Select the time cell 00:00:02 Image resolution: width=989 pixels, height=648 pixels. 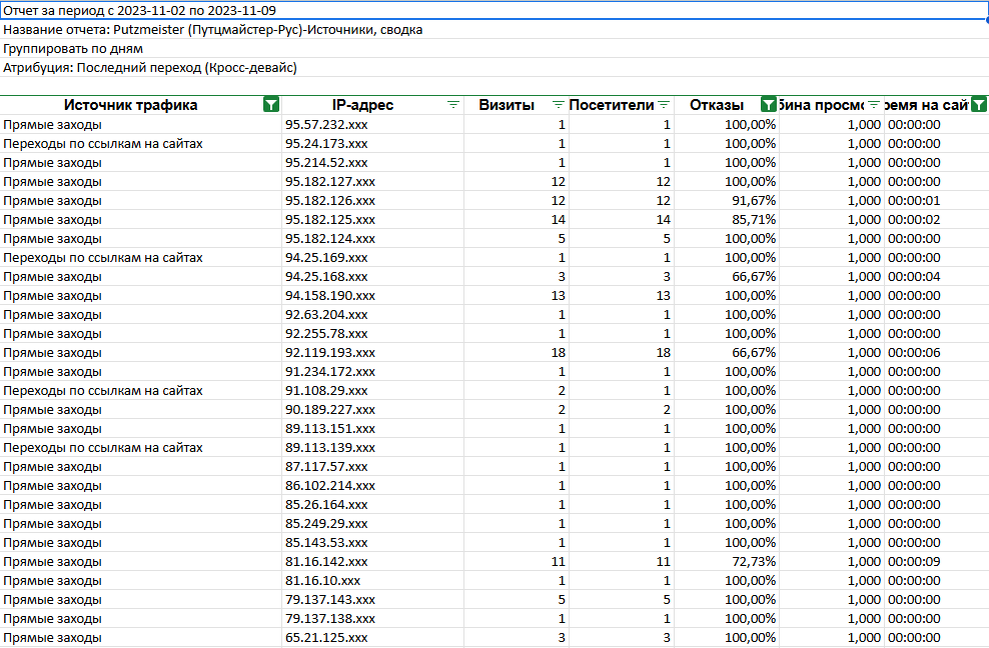(936, 220)
